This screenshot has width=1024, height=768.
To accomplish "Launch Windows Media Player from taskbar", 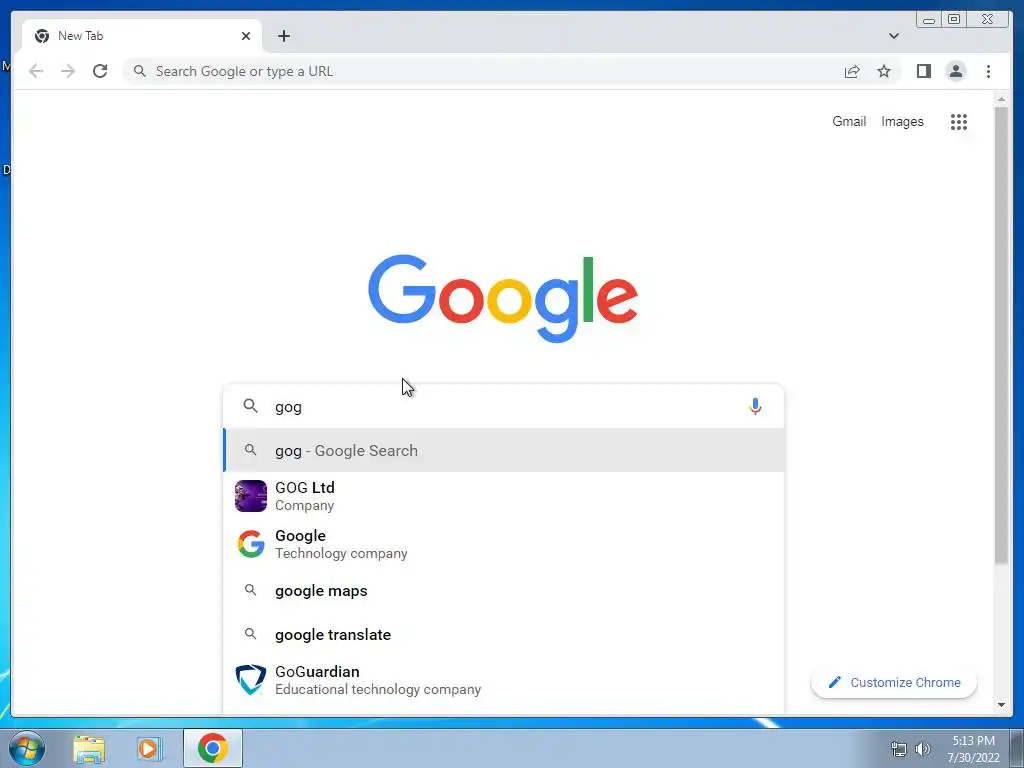I will pos(149,748).
